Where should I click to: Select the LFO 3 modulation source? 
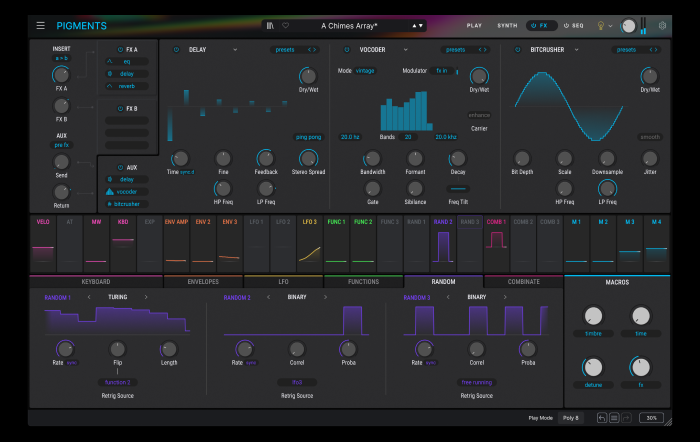tap(310, 244)
